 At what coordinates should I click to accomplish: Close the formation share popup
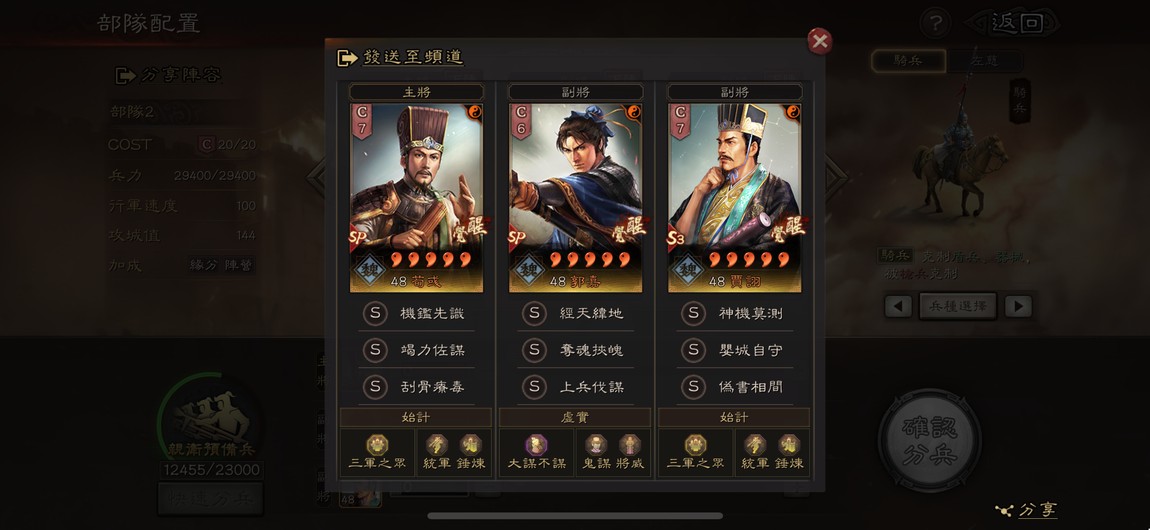[819, 41]
